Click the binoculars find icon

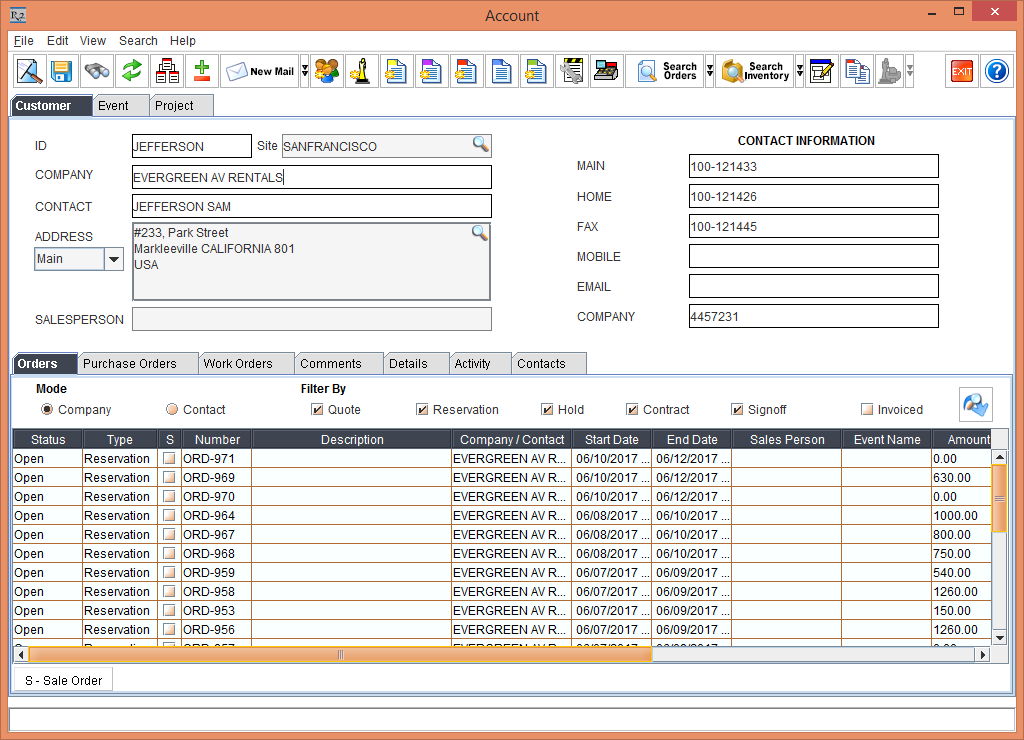(97, 72)
